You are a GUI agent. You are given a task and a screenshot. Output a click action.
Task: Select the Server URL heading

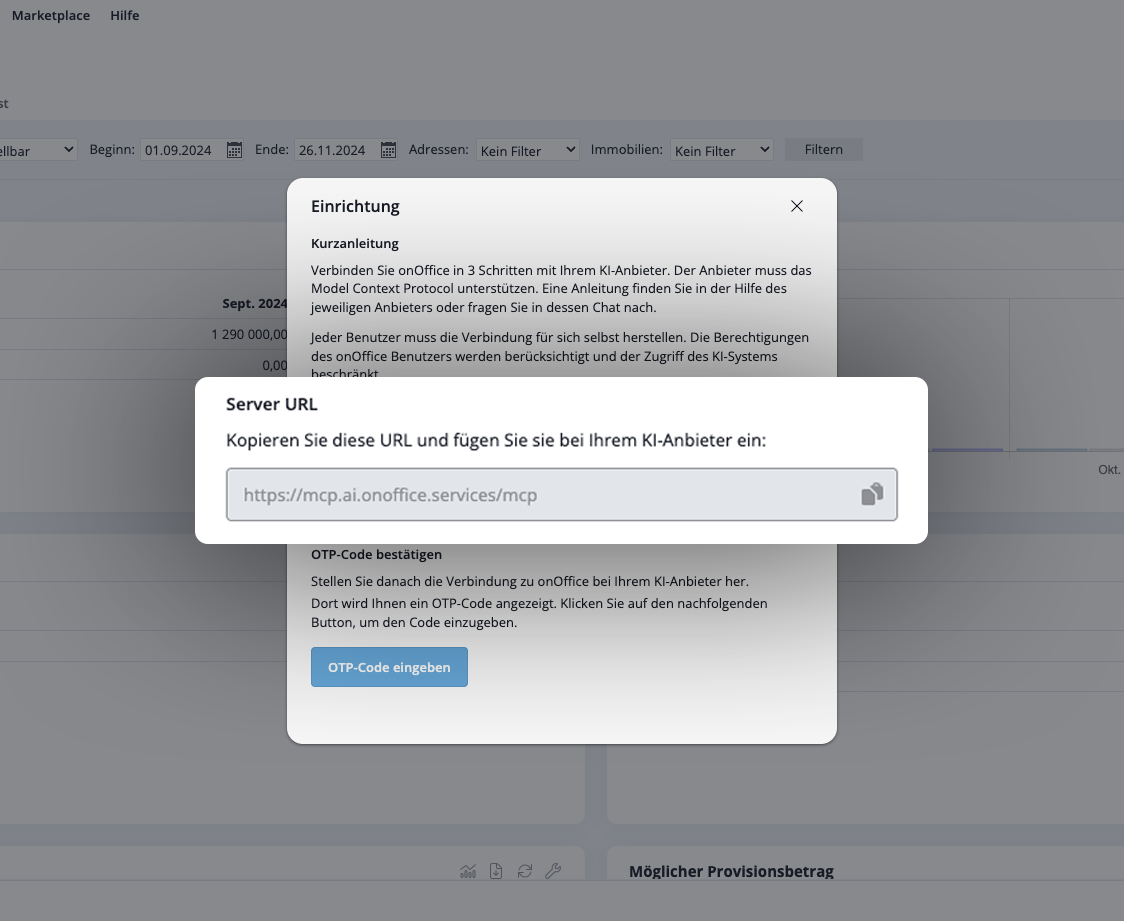(272, 404)
